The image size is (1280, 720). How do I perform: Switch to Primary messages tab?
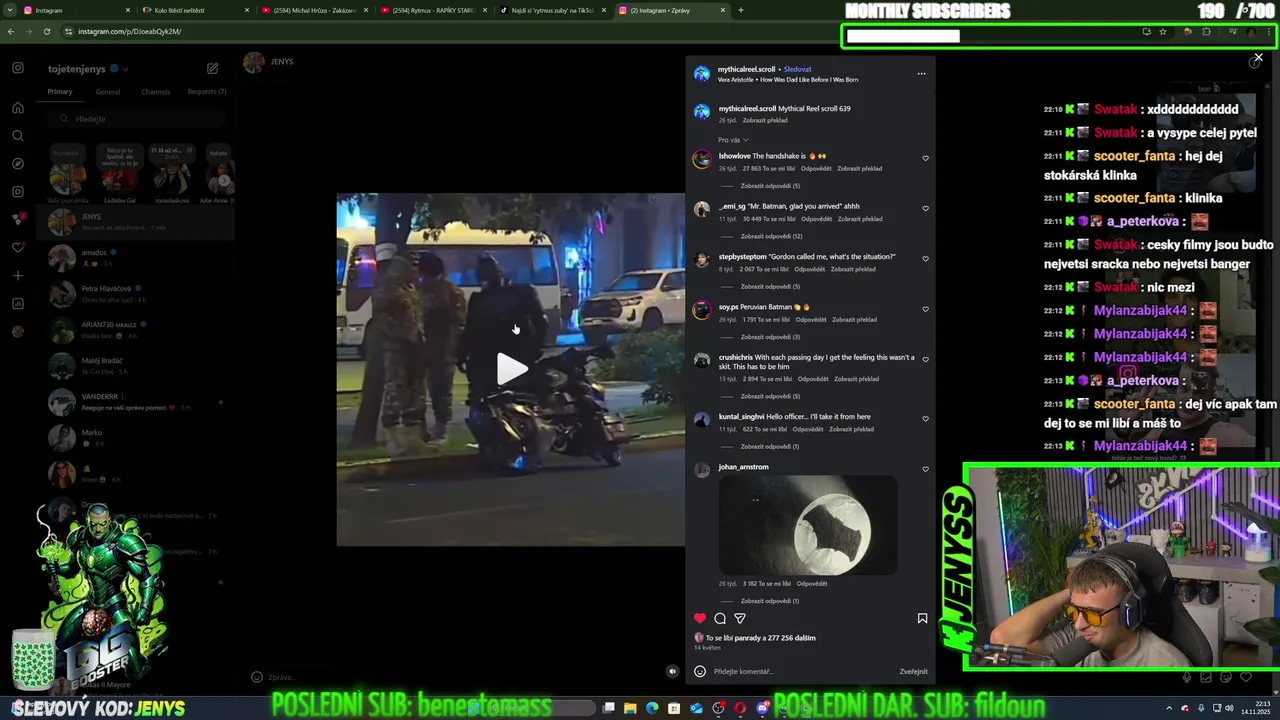(x=60, y=92)
